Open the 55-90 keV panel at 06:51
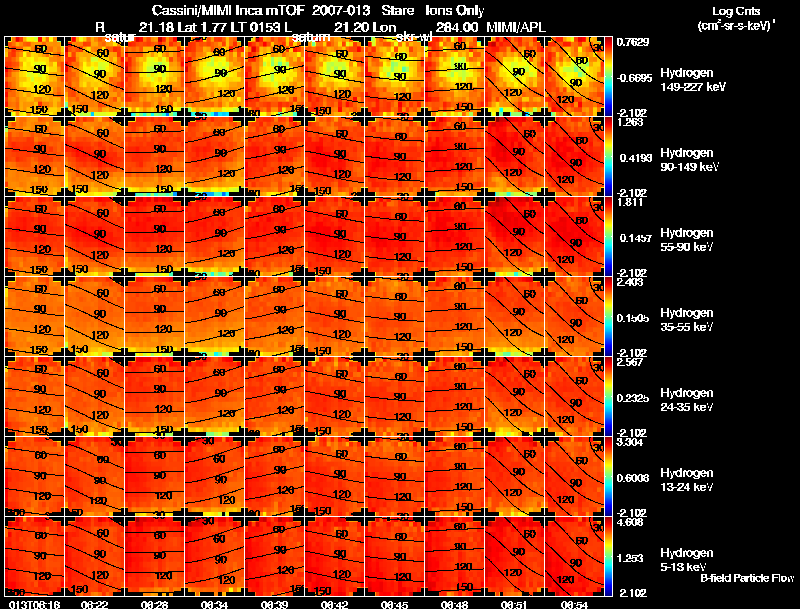The image size is (800, 609). point(514,236)
